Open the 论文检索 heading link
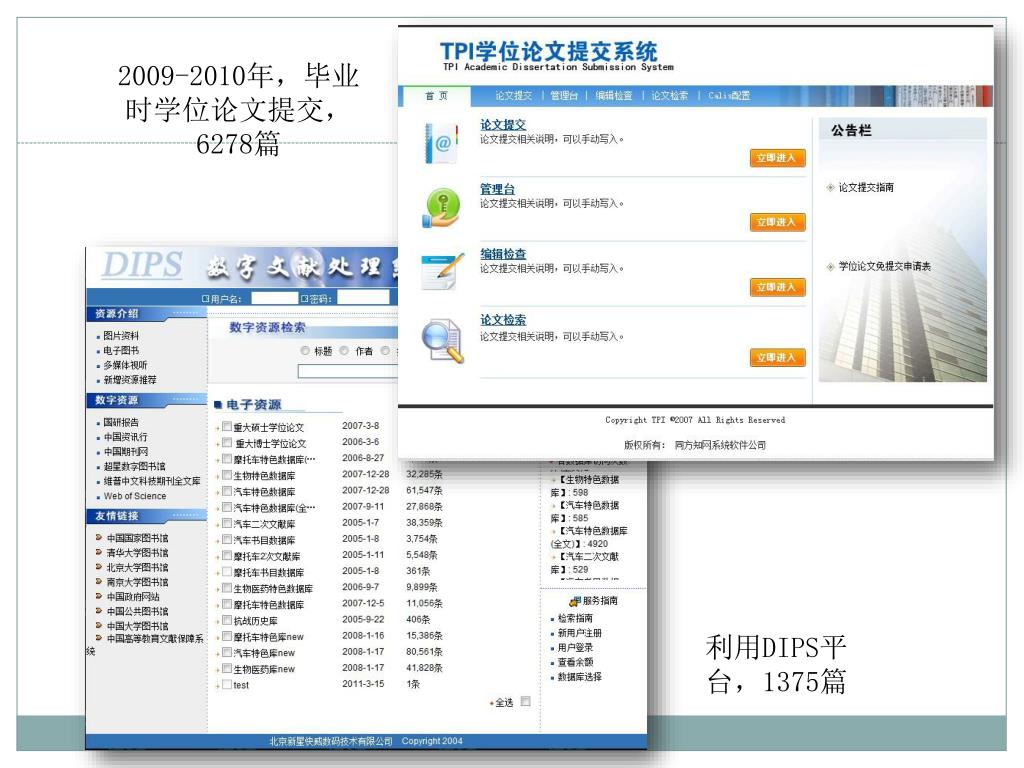 (503, 319)
